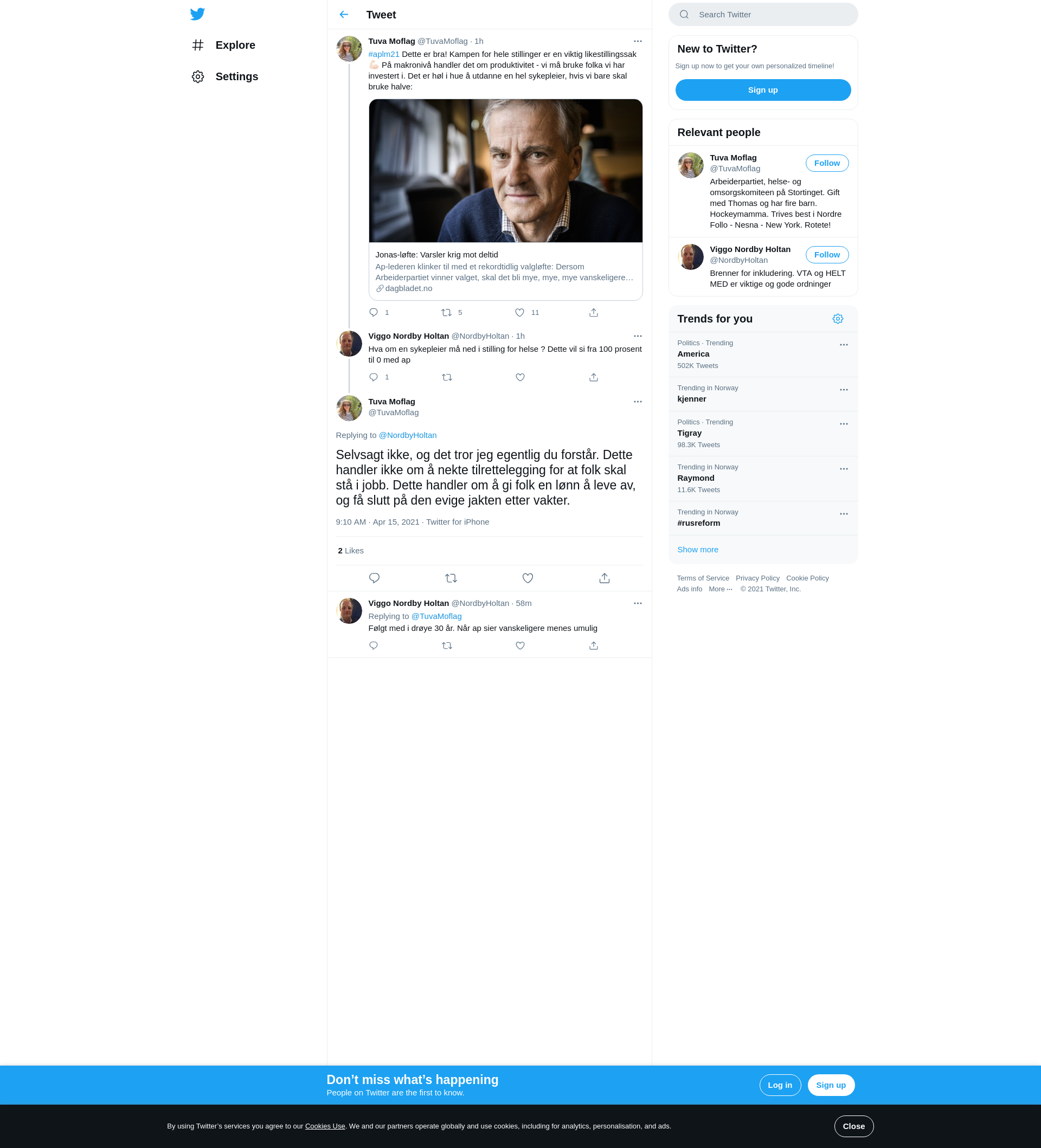This screenshot has width=1041, height=1148.
Task: Open the Ads info link
Action: 689,589
